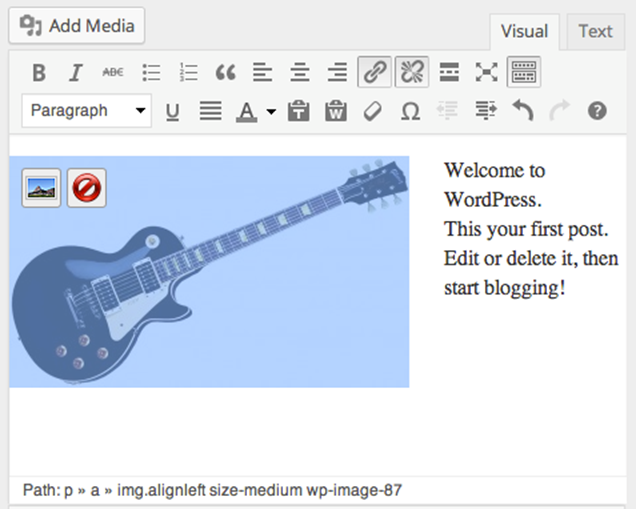Insert the Read More tag
The width and height of the screenshot is (636, 509).
pyautogui.click(x=449, y=73)
